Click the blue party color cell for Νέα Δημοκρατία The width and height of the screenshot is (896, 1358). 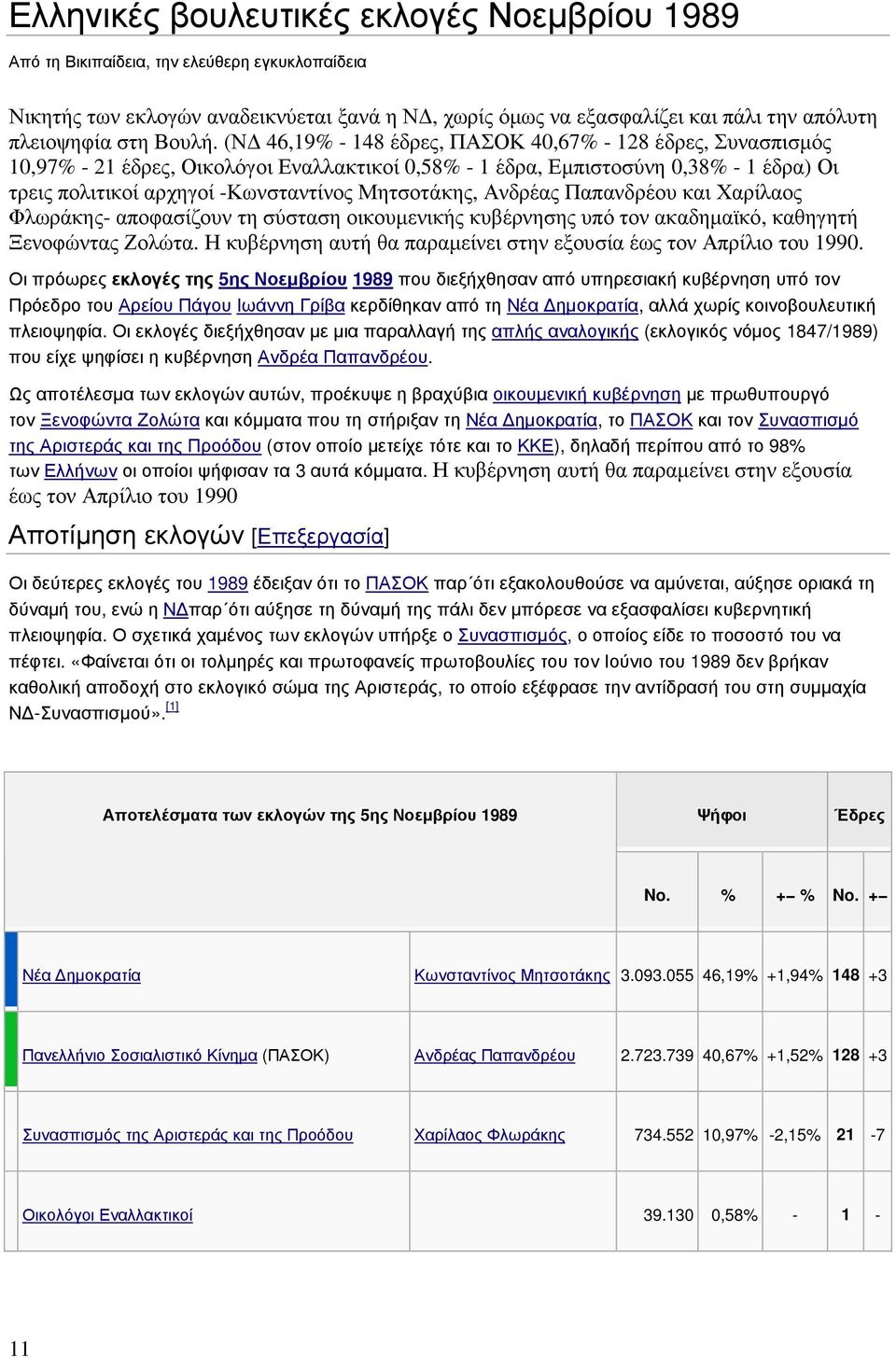coord(11,971)
